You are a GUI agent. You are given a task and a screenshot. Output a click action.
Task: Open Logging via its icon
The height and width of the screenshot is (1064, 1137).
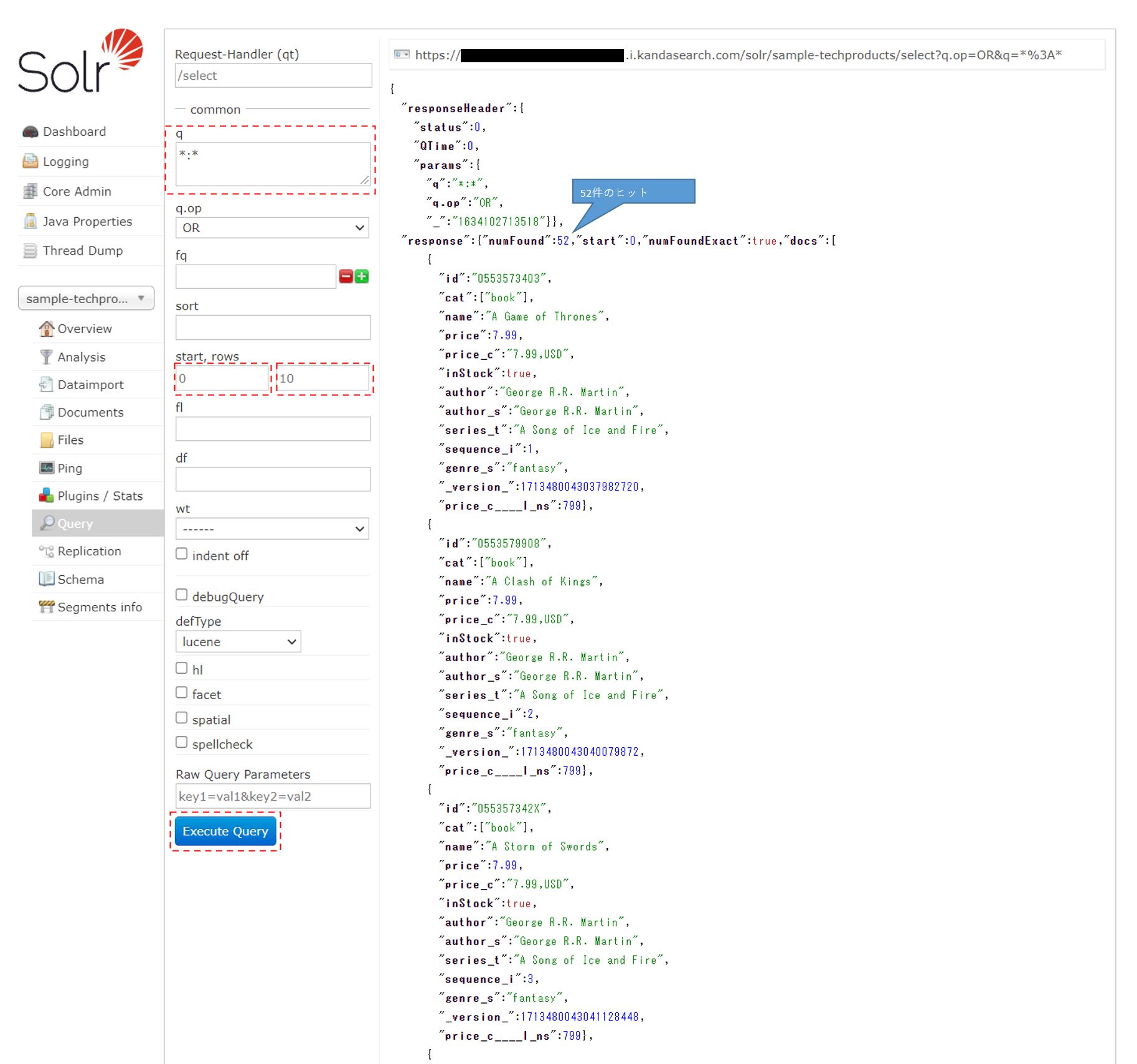(31, 162)
